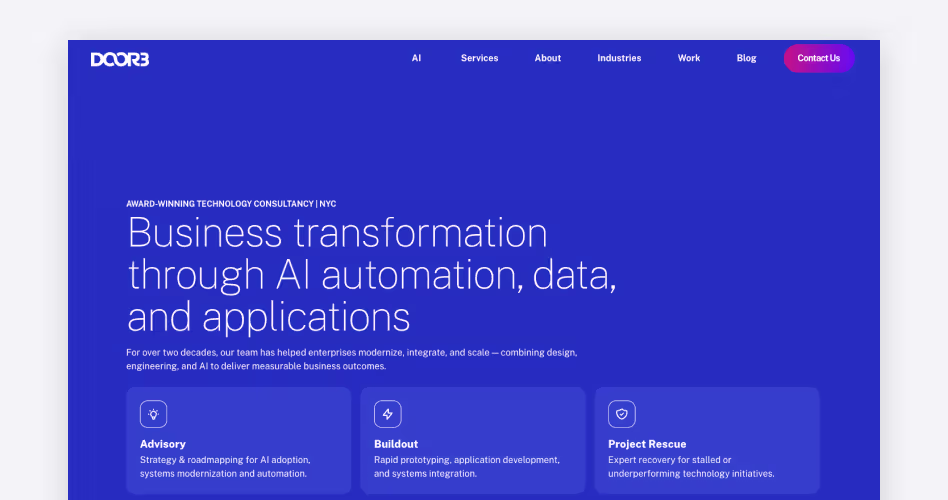Click the 'Business transformation' headline
This screenshot has height=500, width=948.
[x=372, y=274]
